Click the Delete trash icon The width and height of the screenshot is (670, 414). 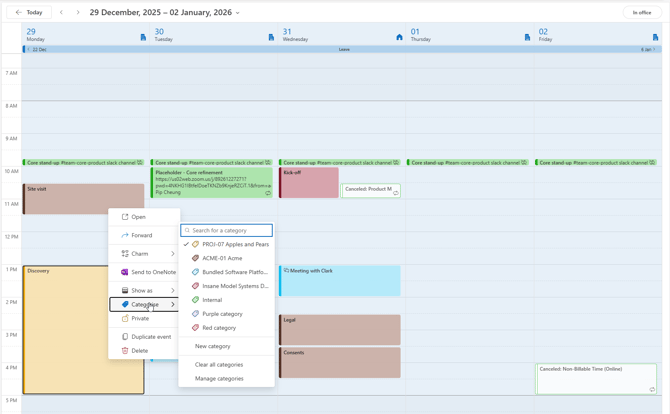(x=125, y=351)
